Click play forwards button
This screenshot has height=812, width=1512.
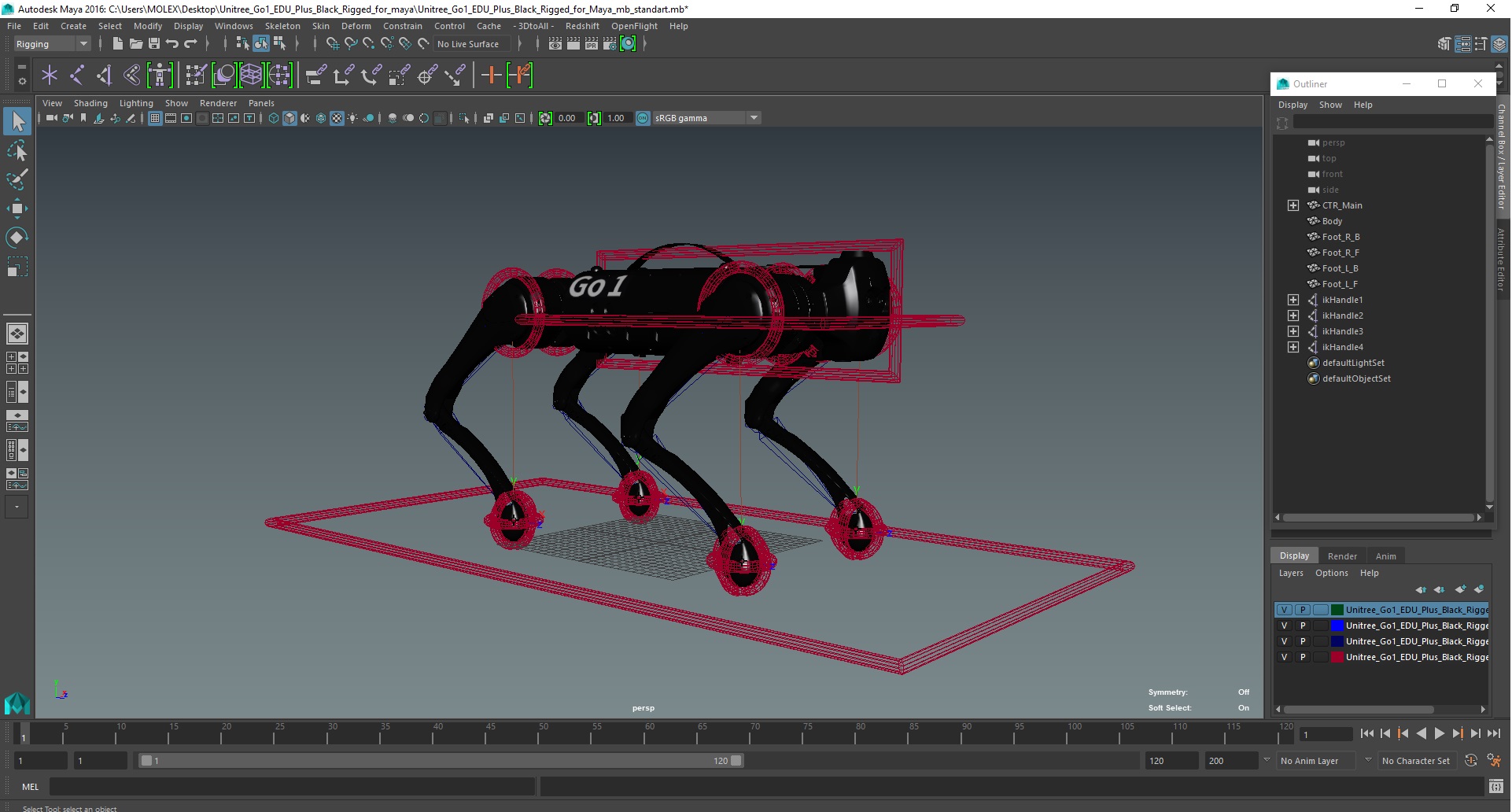1440,733
